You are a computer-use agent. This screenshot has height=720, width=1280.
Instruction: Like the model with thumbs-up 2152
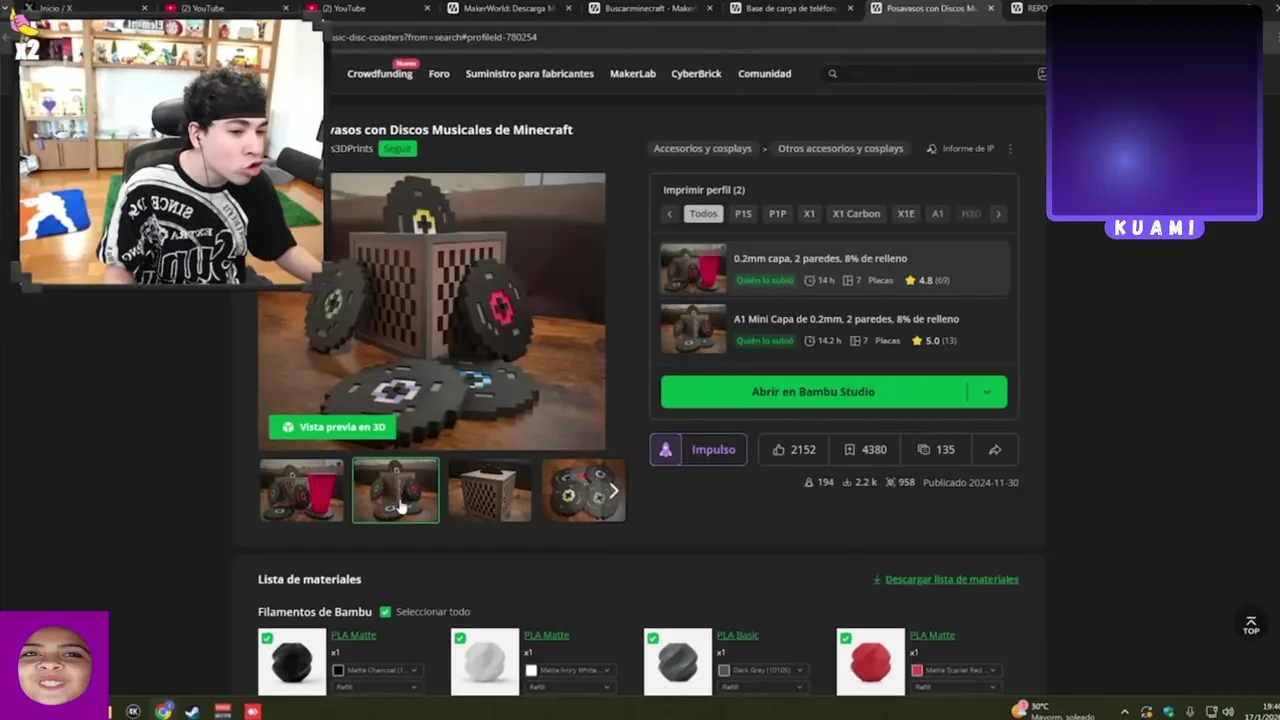tap(795, 450)
